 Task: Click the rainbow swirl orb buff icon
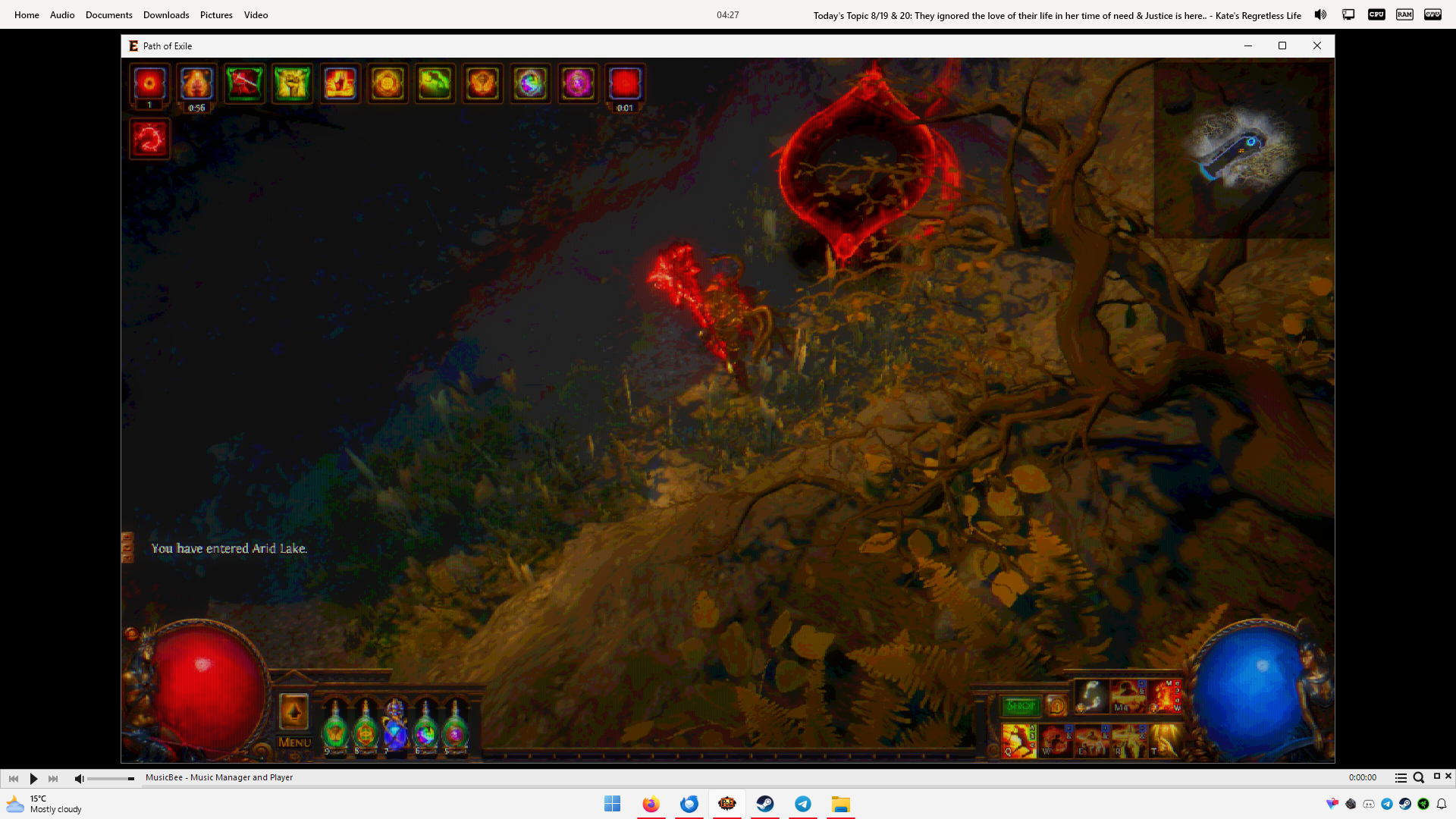pos(530,84)
